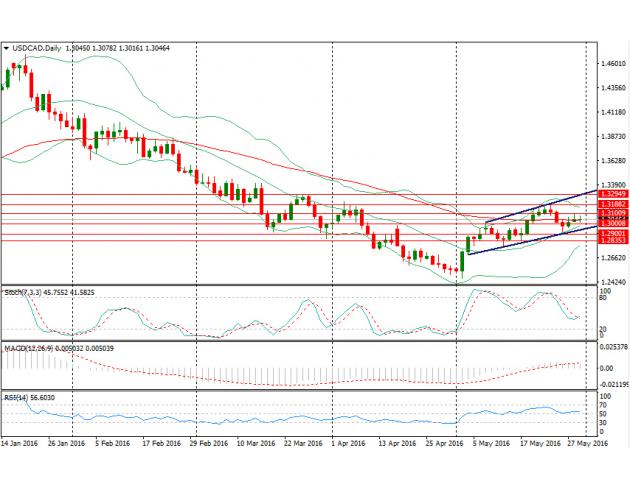Click the 1.46010 price scale label
The height and width of the screenshot is (490, 630).
click(609, 64)
